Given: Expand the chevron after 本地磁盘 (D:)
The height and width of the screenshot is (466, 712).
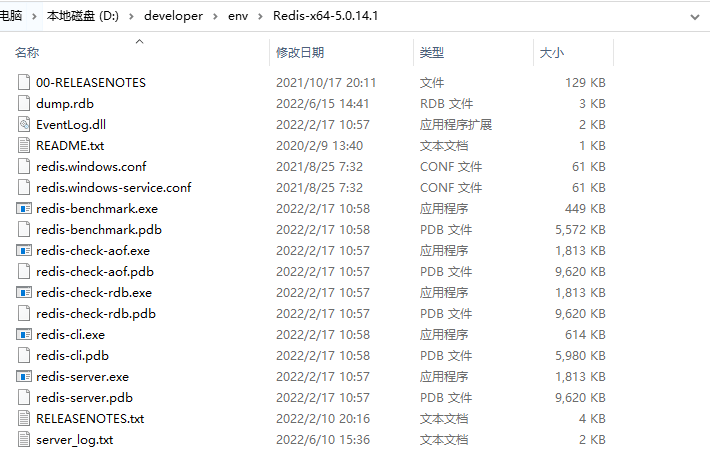Looking at the screenshot, I should point(131,16).
